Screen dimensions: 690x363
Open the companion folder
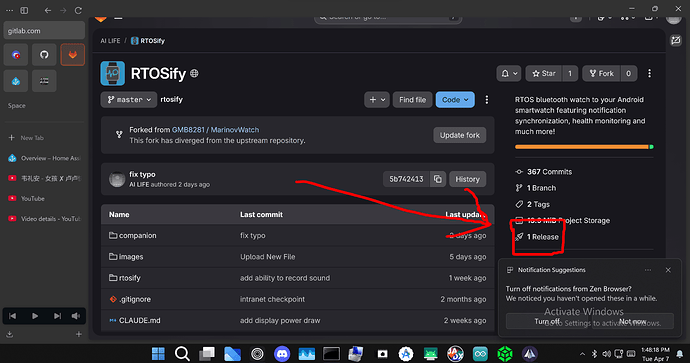click(x=137, y=235)
